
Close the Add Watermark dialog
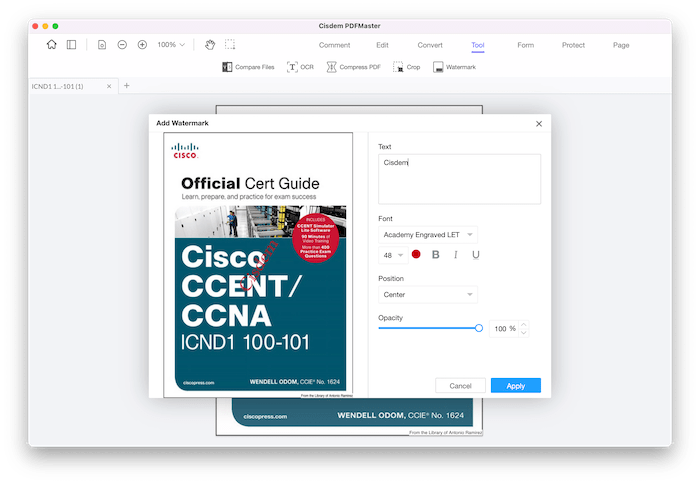point(539,124)
